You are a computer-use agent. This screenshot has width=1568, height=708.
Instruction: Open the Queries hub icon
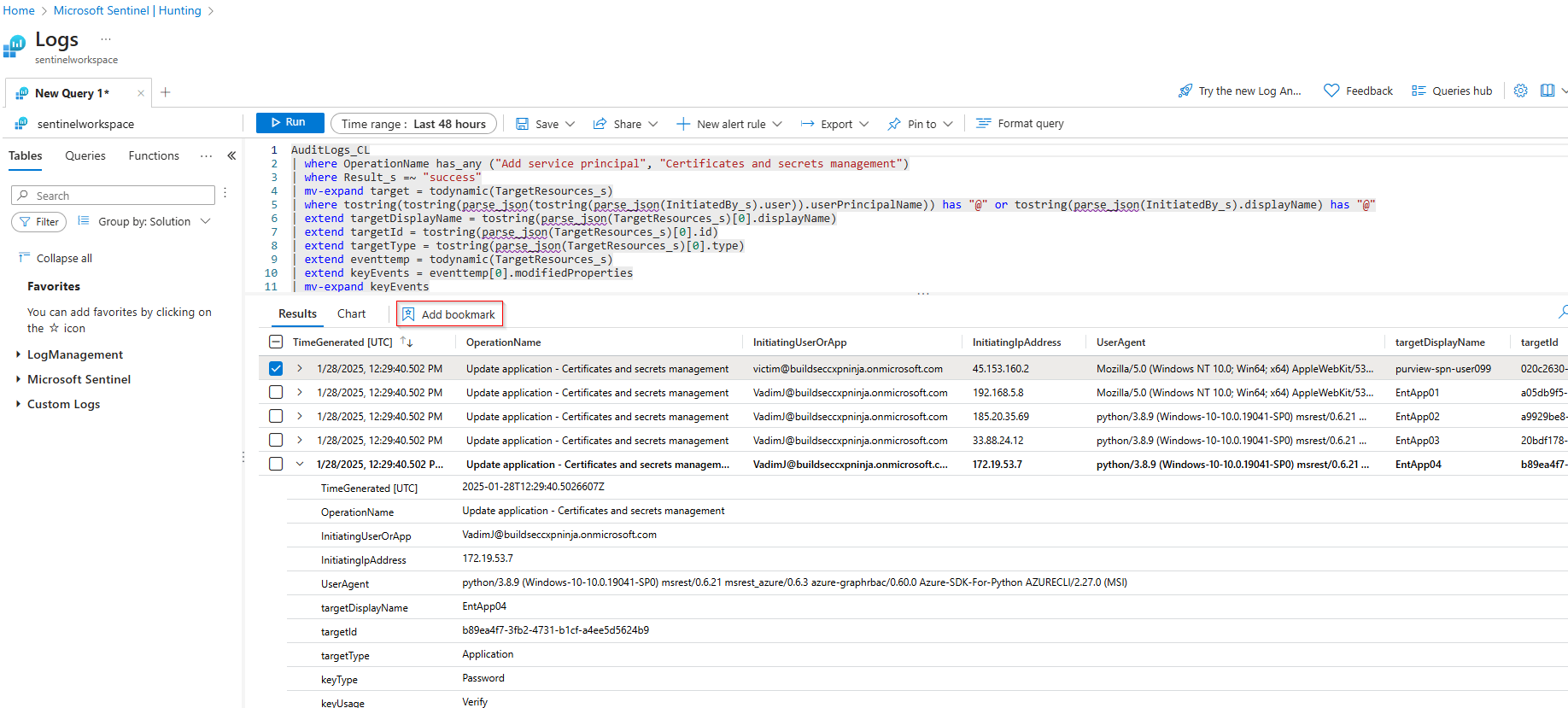coord(1419,91)
